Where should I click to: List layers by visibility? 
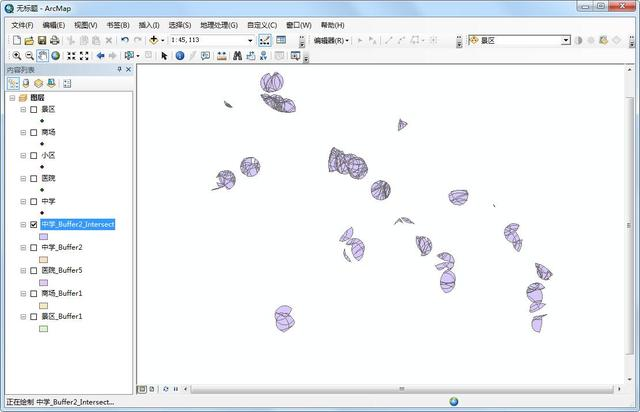(38, 84)
